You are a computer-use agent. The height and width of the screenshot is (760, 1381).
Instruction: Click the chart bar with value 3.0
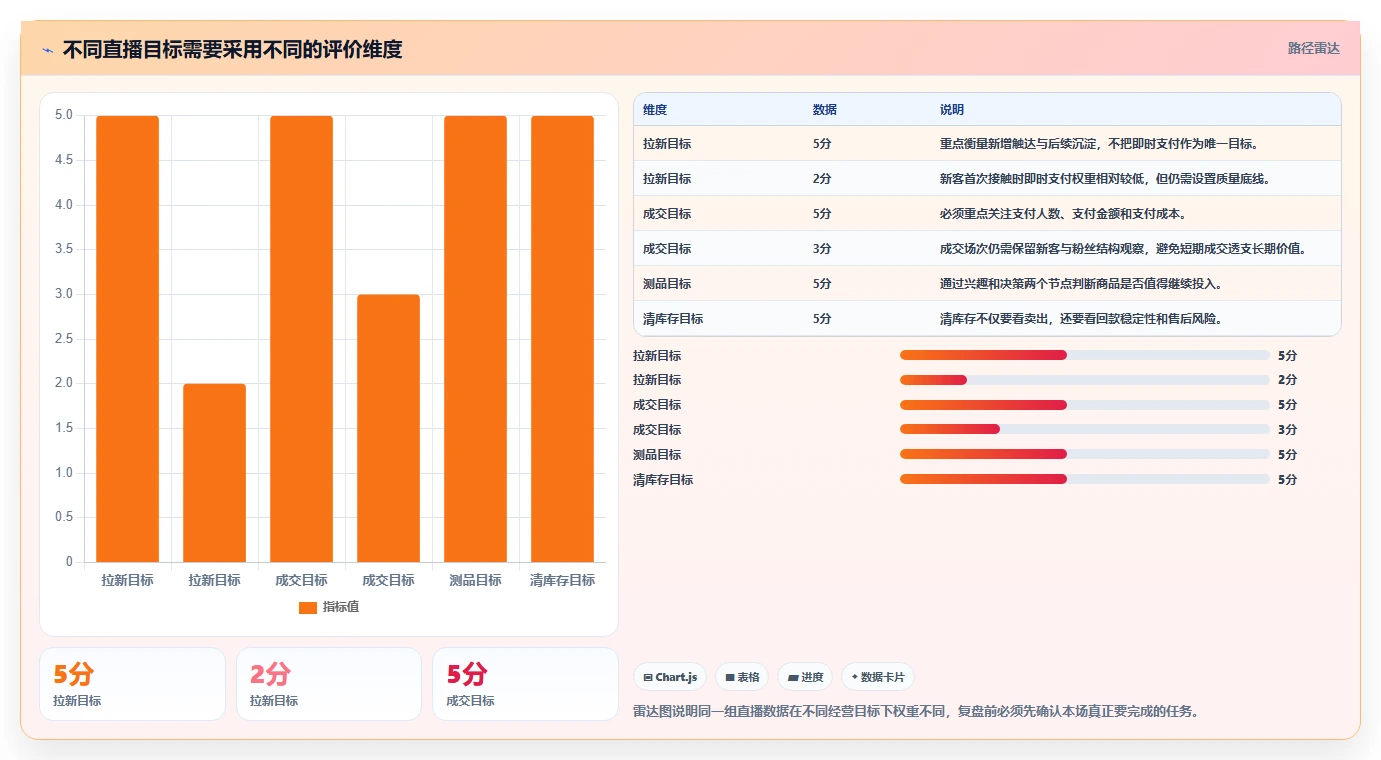(388, 428)
